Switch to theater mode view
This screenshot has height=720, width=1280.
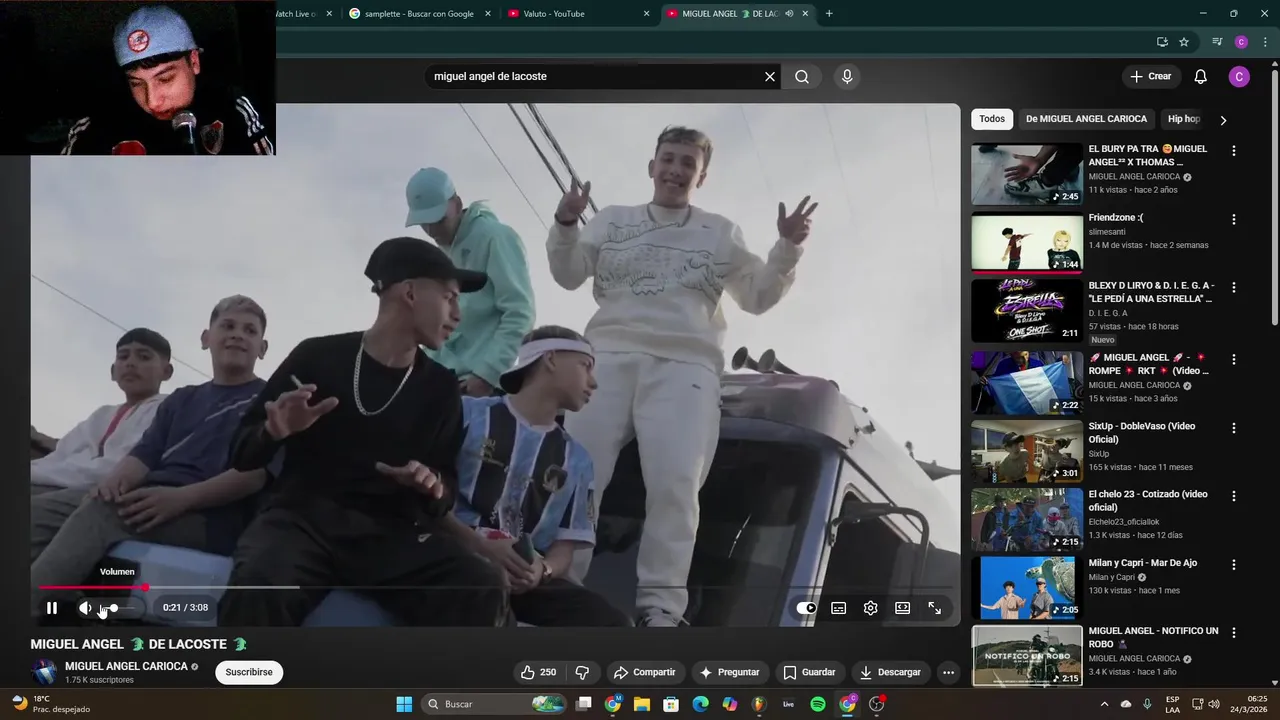[902, 608]
